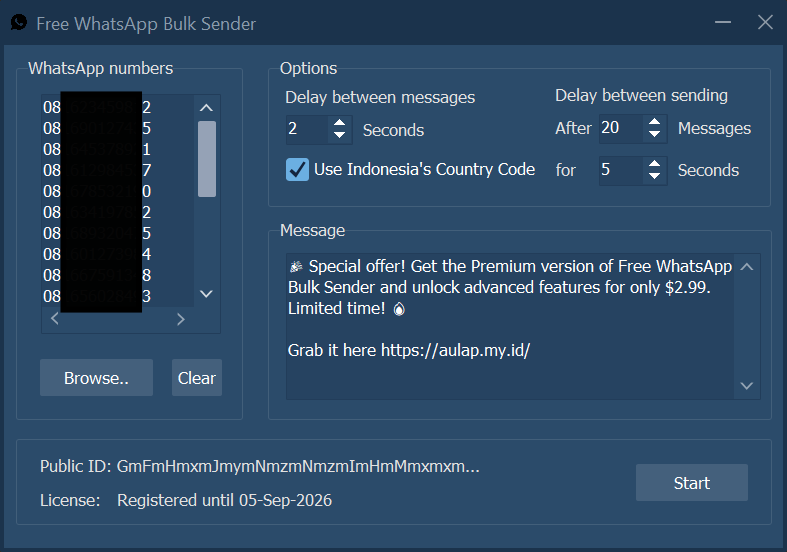
Task: Increase the pause duration in seconds
Action: coord(655,163)
